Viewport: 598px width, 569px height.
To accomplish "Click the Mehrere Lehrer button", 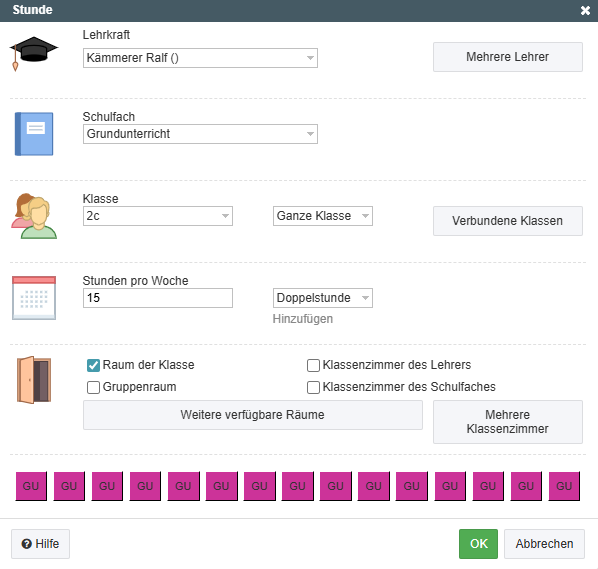I will (508, 57).
